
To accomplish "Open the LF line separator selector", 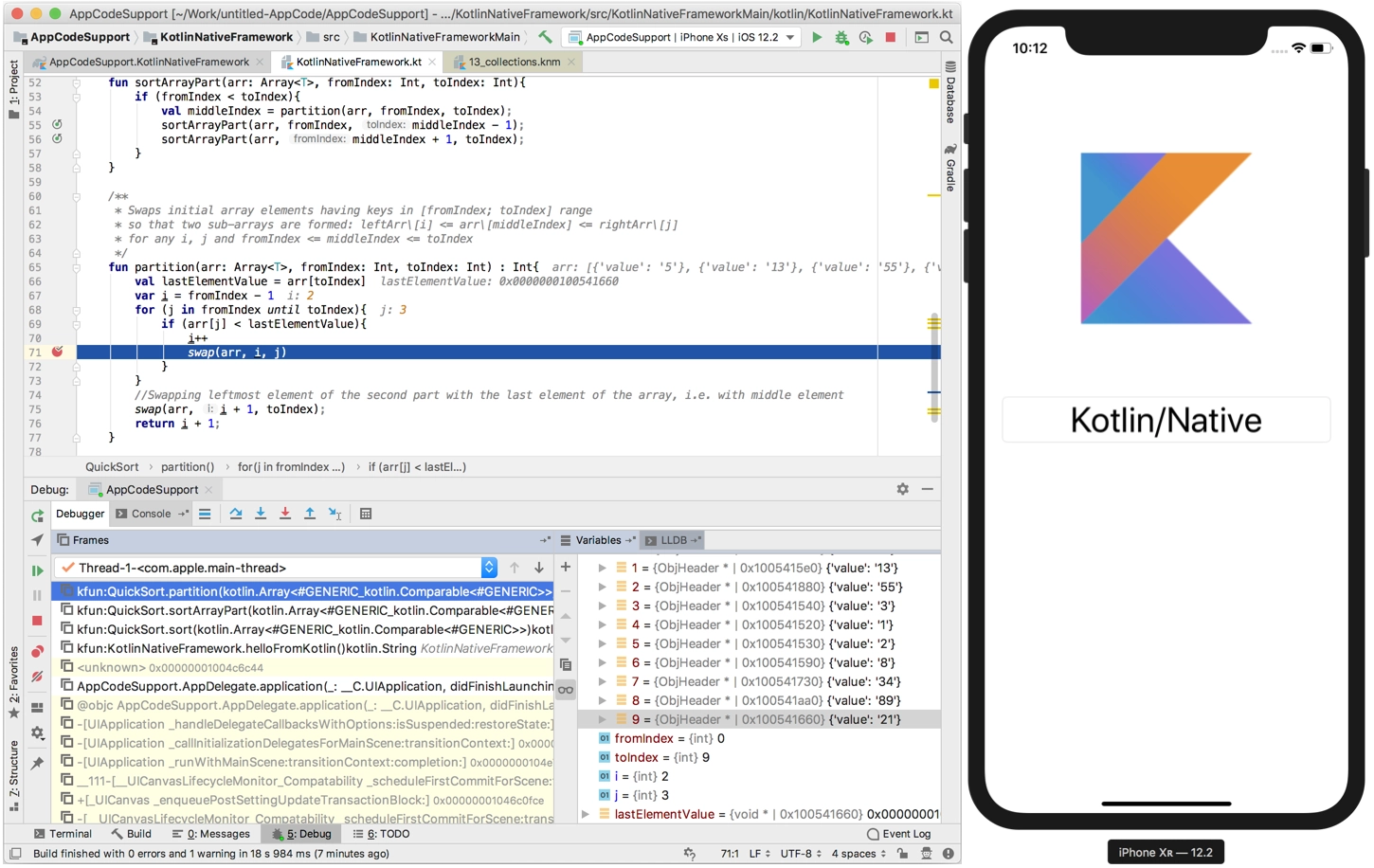I will click(759, 854).
